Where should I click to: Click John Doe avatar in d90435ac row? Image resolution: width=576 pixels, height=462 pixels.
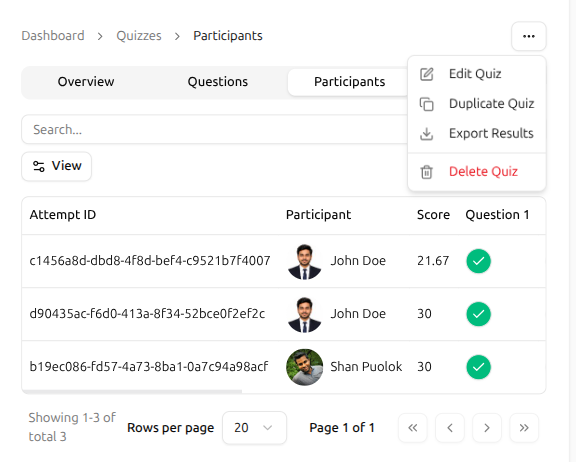tap(305, 314)
